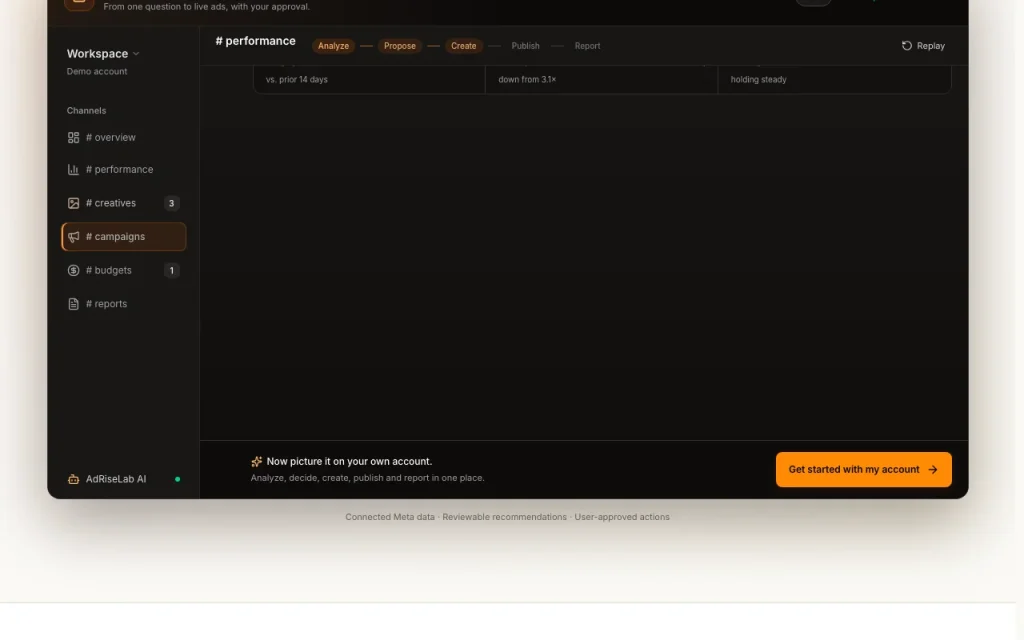The width and height of the screenshot is (1024, 640).
Task: Click 'Connected Meta data' footer text
Action: point(390,517)
